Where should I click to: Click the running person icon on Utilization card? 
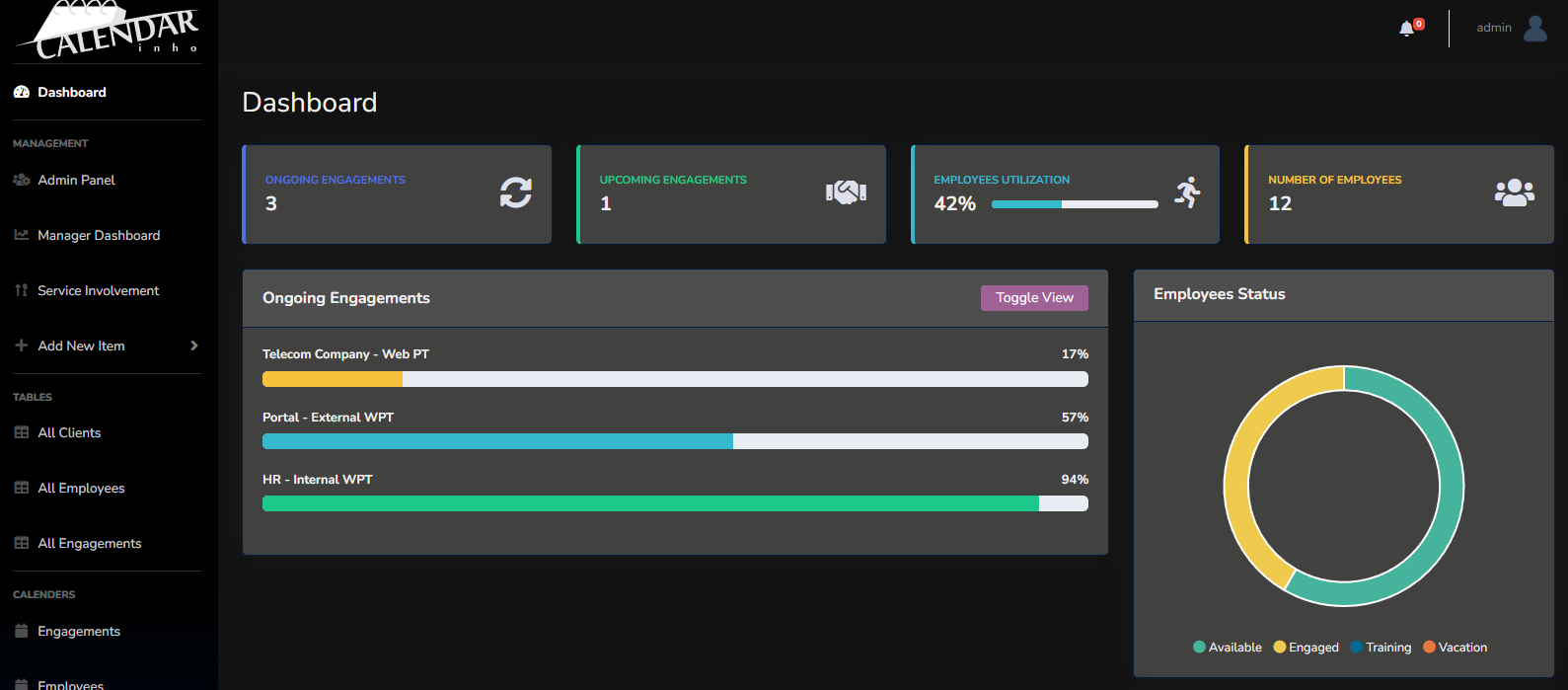click(x=1187, y=192)
